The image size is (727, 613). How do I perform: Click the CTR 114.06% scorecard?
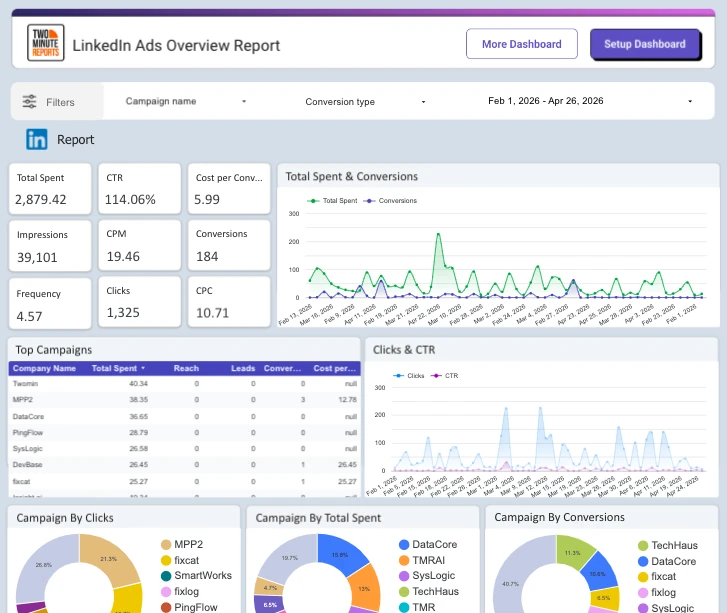tap(140, 189)
